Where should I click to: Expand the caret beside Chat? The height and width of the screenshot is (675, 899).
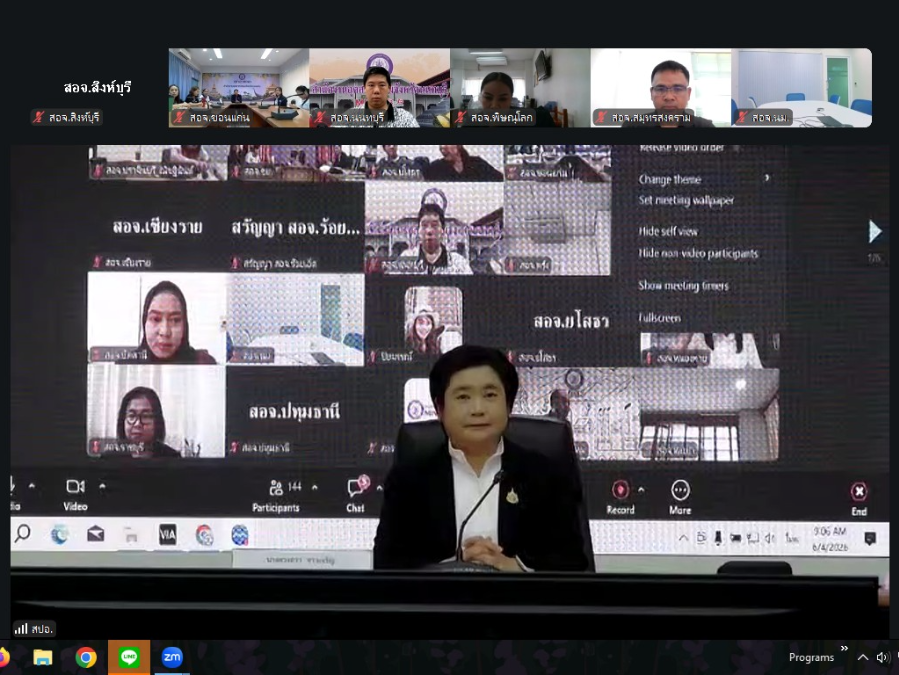click(378, 488)
